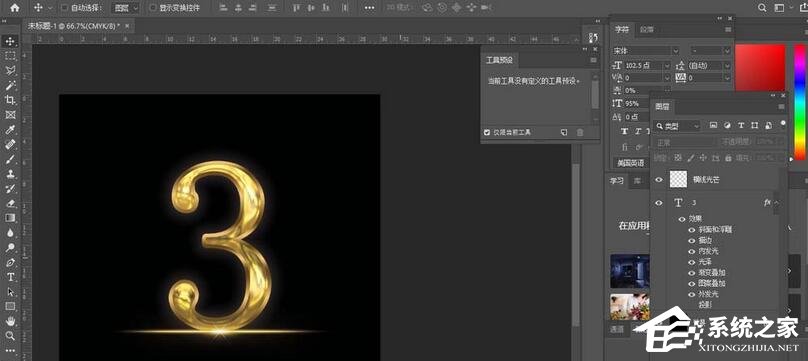Select the Frame tool
Viewport: 808px width, 361px height.
(x=10, y=115)
